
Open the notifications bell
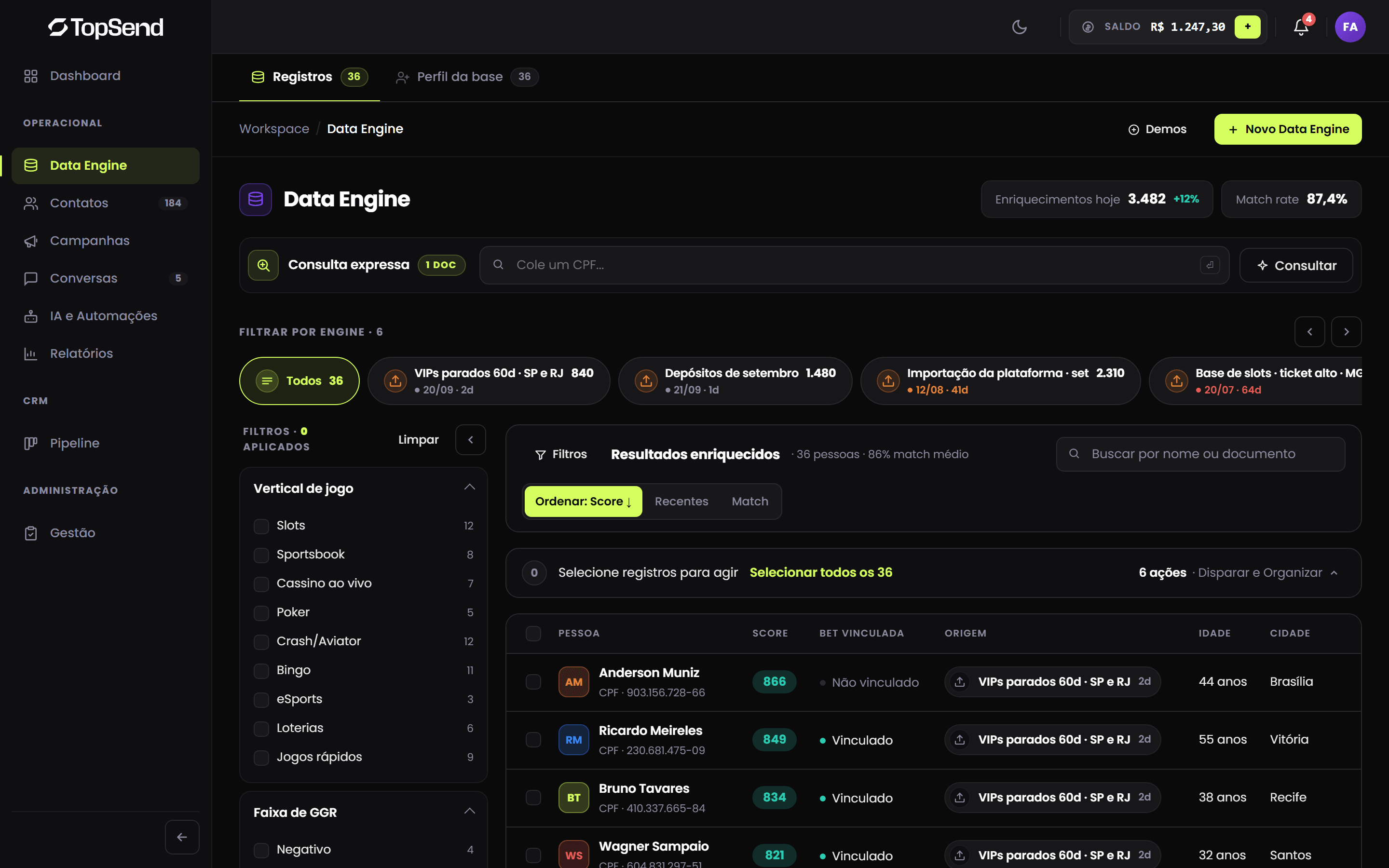1301,27
